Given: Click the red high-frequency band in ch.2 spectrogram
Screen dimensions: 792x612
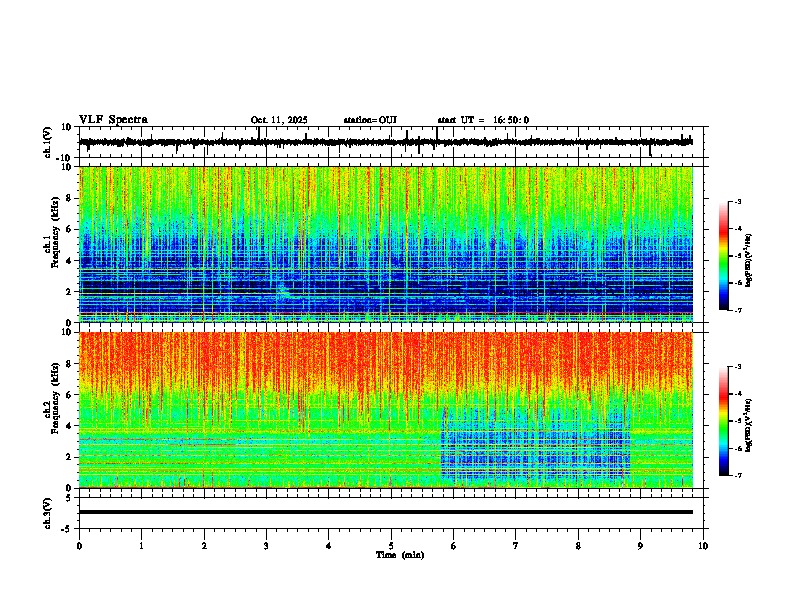Looking at the screenshot, I should (386, 361).
